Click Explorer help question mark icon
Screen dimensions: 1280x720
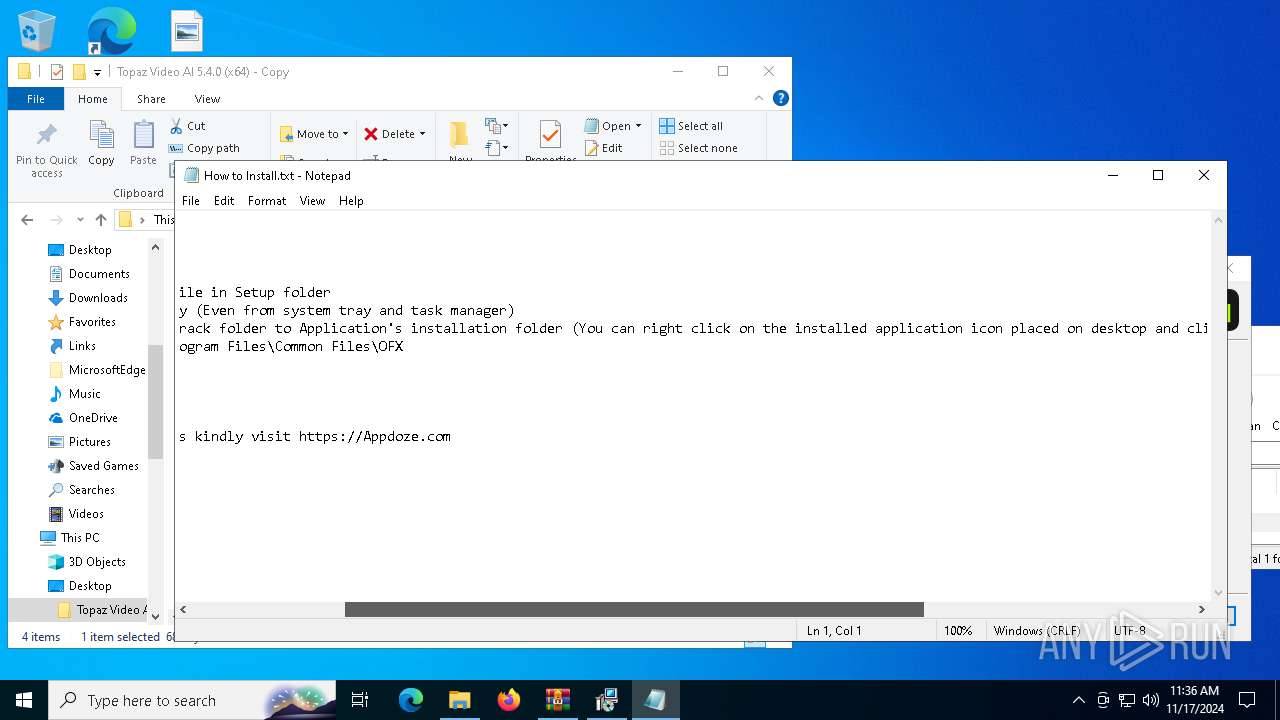[781, 98]
